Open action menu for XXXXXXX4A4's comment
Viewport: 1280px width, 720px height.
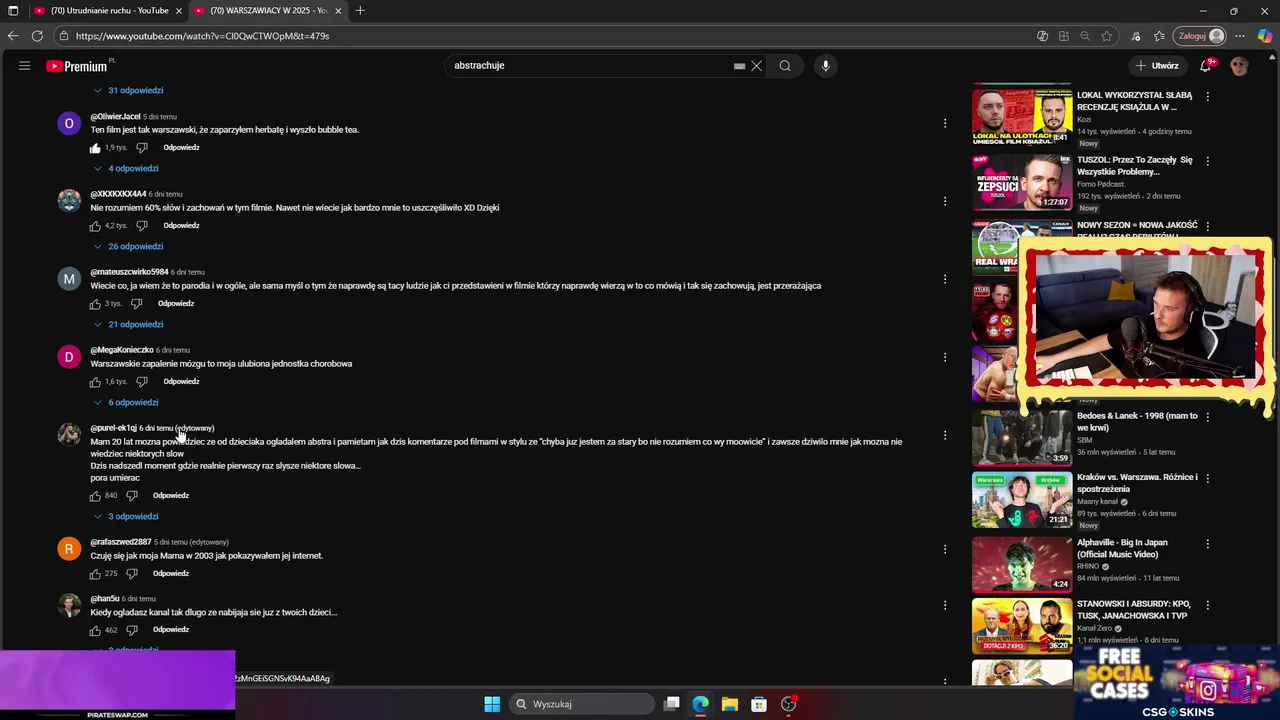(x=945, y=201)
